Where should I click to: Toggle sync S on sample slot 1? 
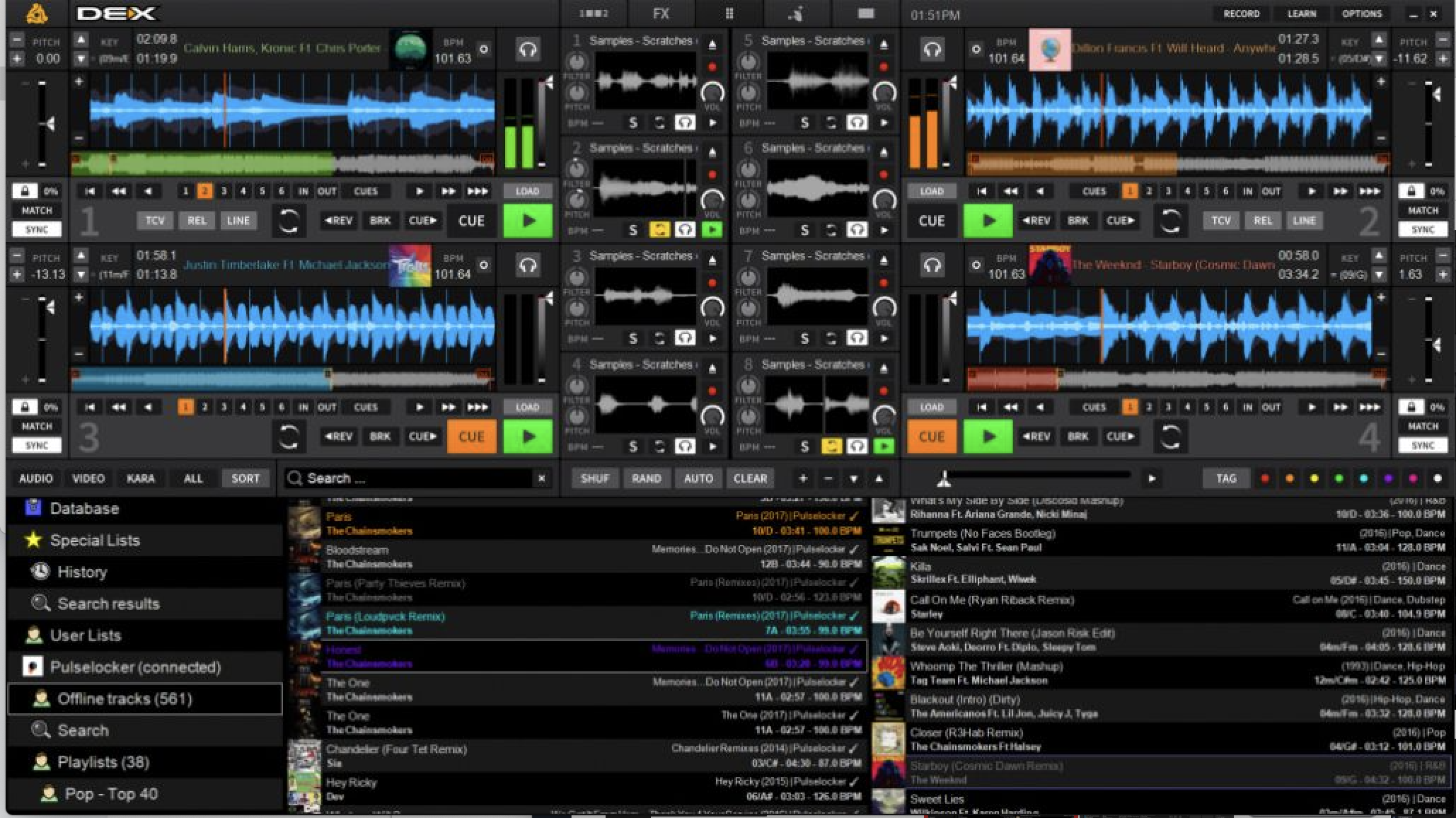[x=632, y=122]
